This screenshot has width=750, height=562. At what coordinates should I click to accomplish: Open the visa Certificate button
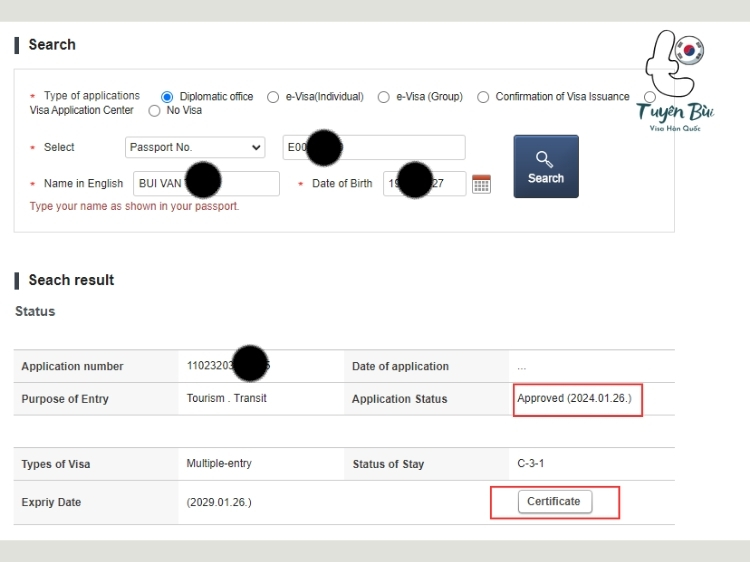coord(555,502)
